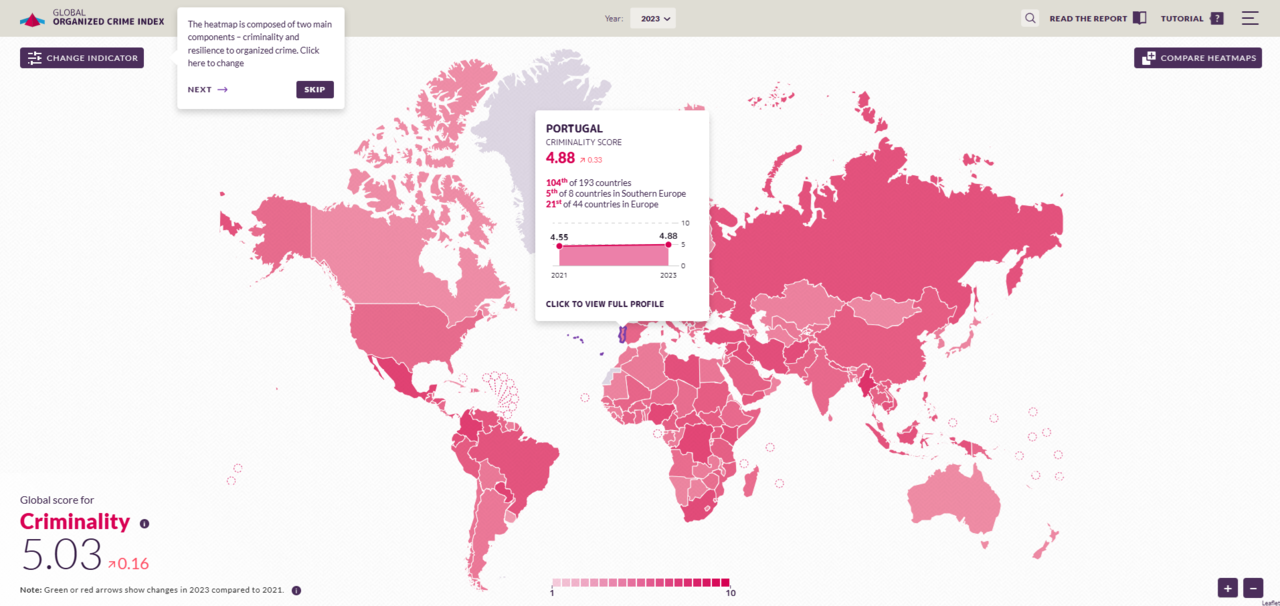Screen dimensions: 1280x606
Task: Click the Read the Report text link
Action: (1088, 18)
